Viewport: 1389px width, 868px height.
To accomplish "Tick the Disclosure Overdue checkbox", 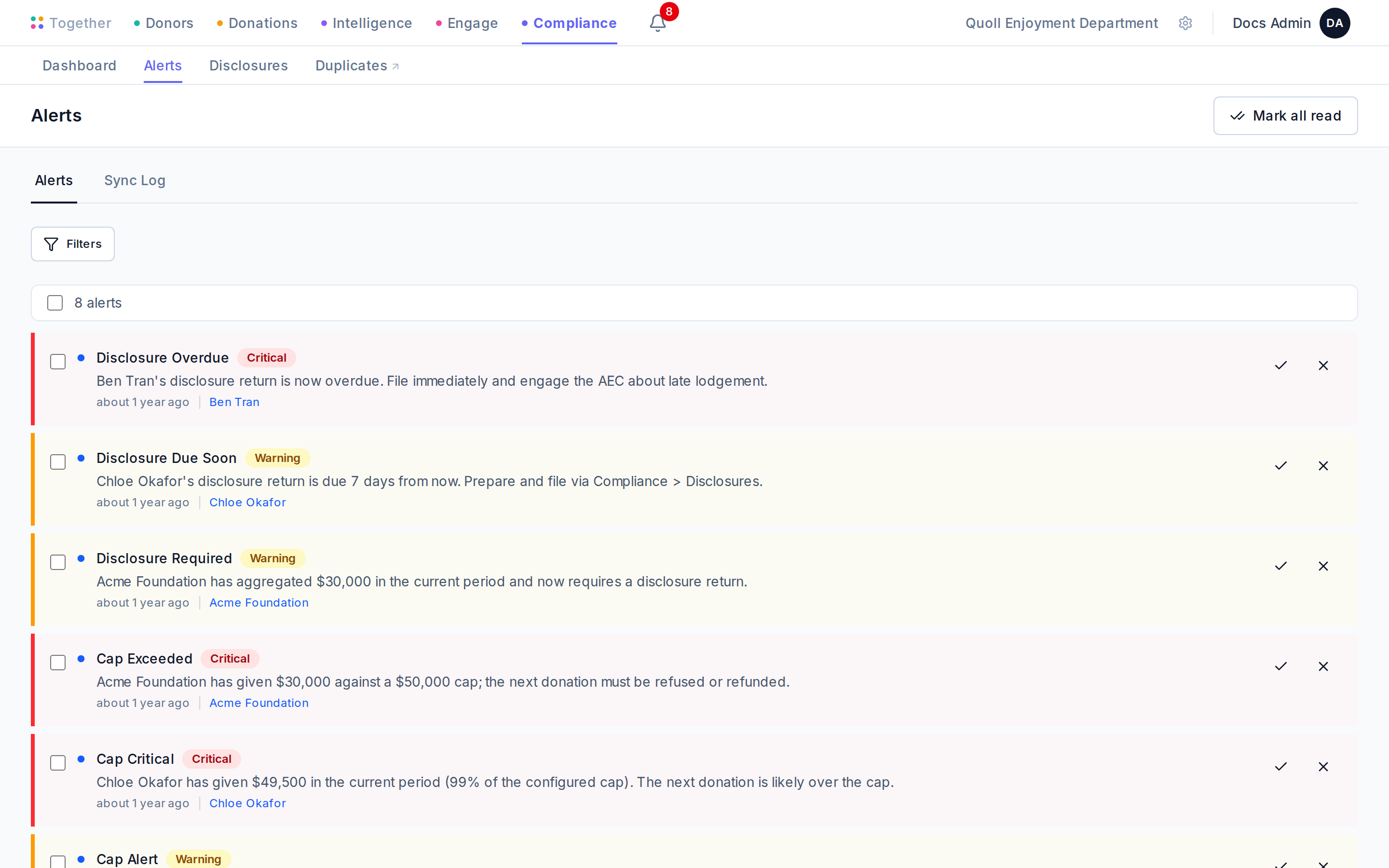I will pos(58,362).
